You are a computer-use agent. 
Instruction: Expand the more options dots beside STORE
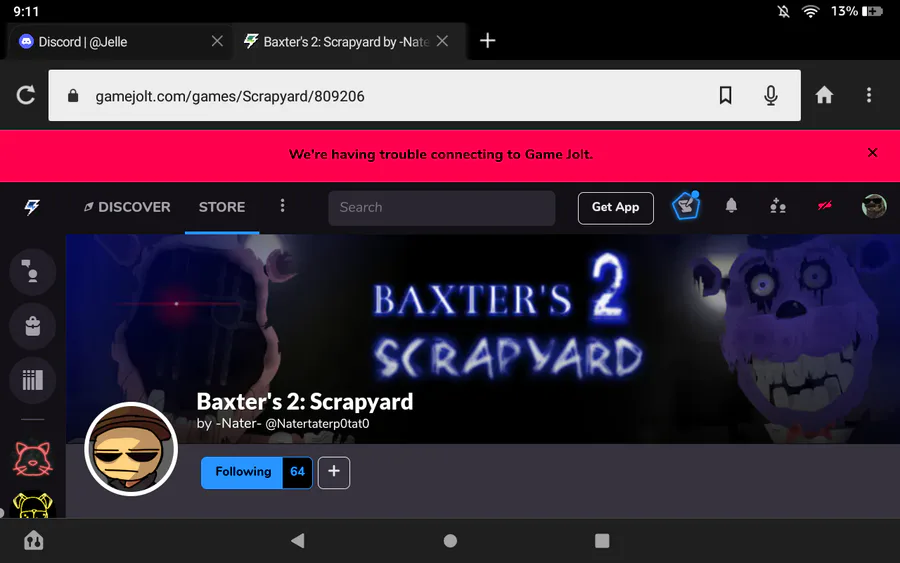coord(282,206)
